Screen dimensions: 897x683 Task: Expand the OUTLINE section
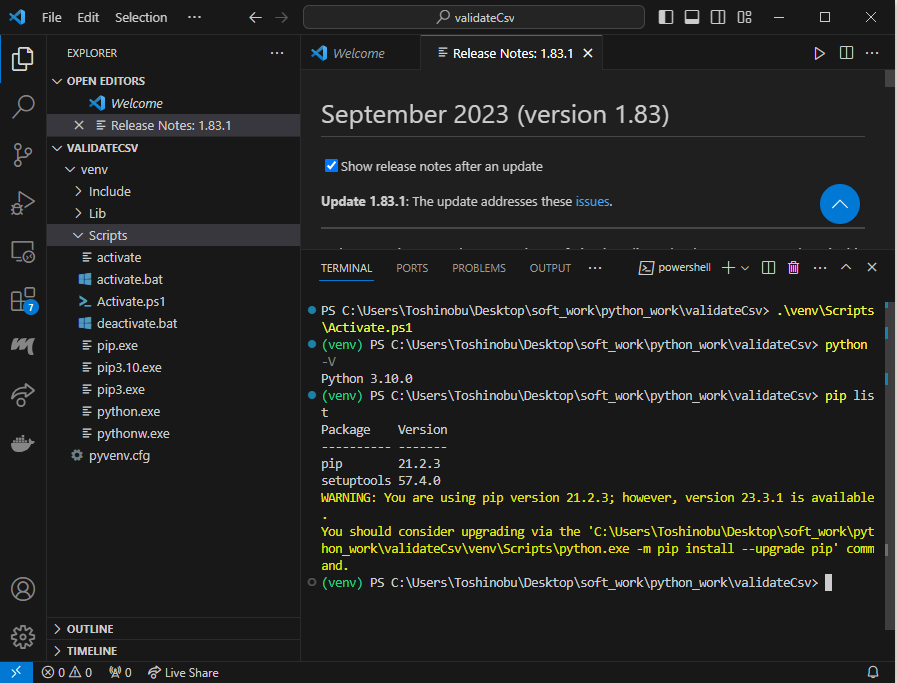90,628
